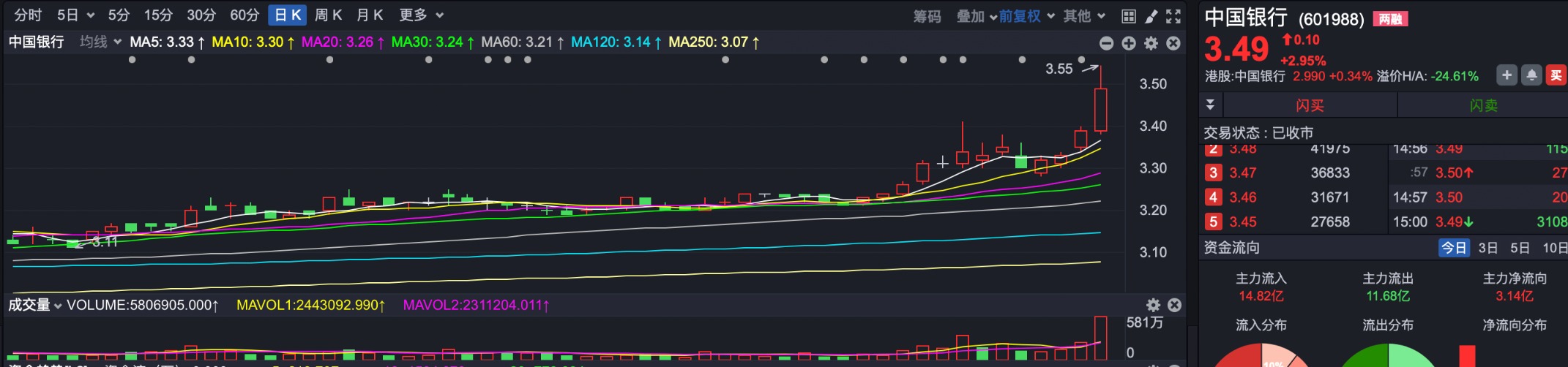Click the 闪卖 quick sell button
Screen dimensions: 1568x367
1483,105
